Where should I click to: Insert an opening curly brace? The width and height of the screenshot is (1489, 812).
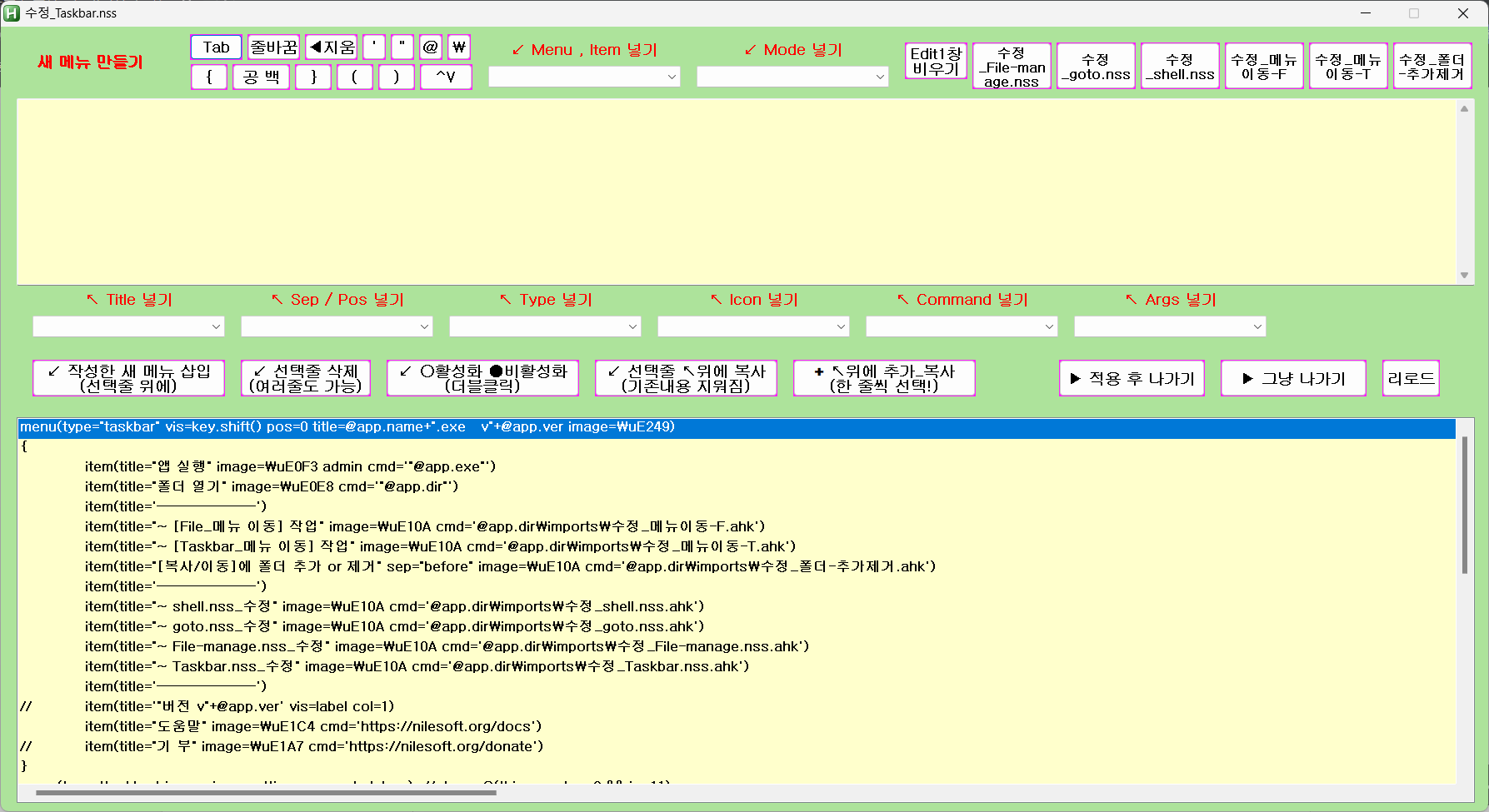(x=209, y=77)
